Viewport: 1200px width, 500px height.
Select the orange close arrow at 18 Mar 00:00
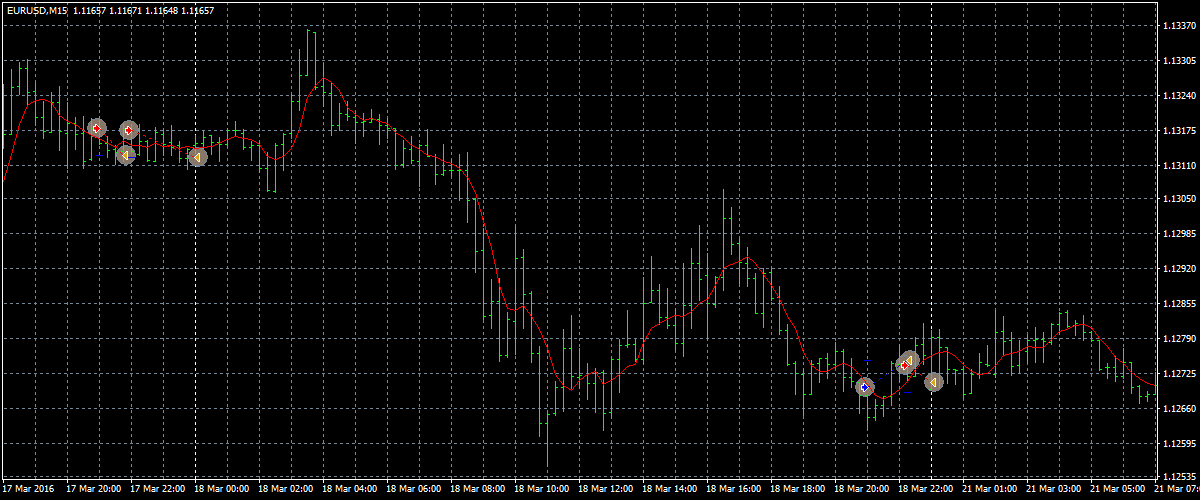(x=198, y=156)
